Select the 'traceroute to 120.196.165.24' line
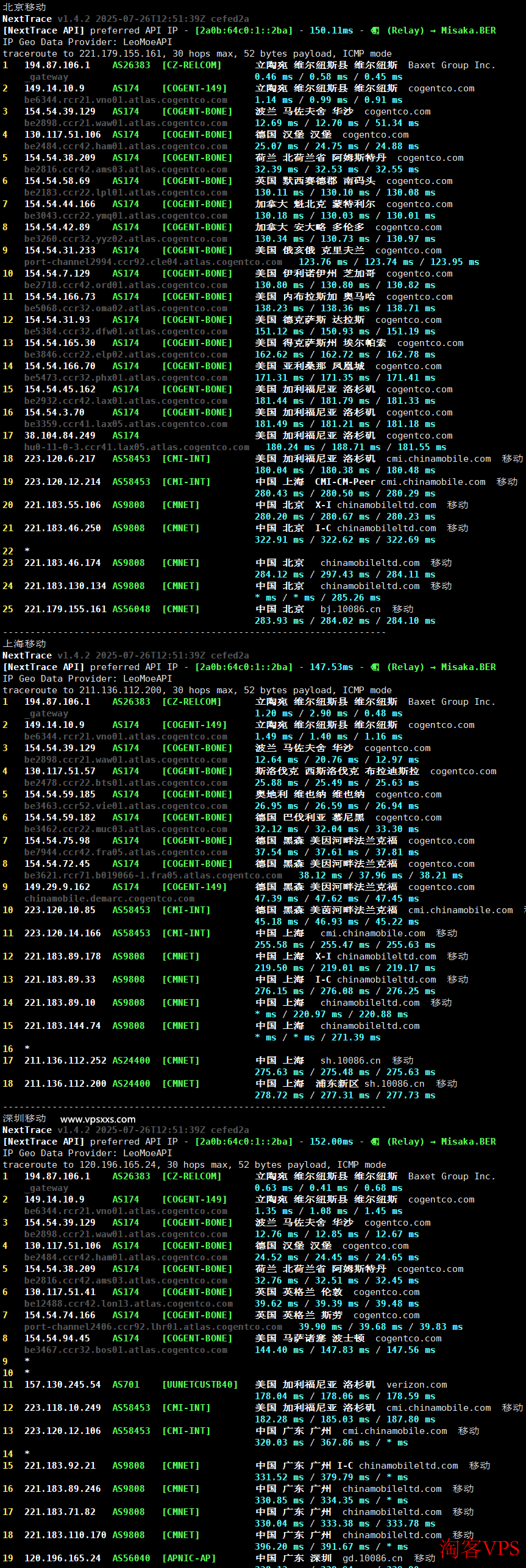This screenshot has height=1568, width=526. point(194,1165)
